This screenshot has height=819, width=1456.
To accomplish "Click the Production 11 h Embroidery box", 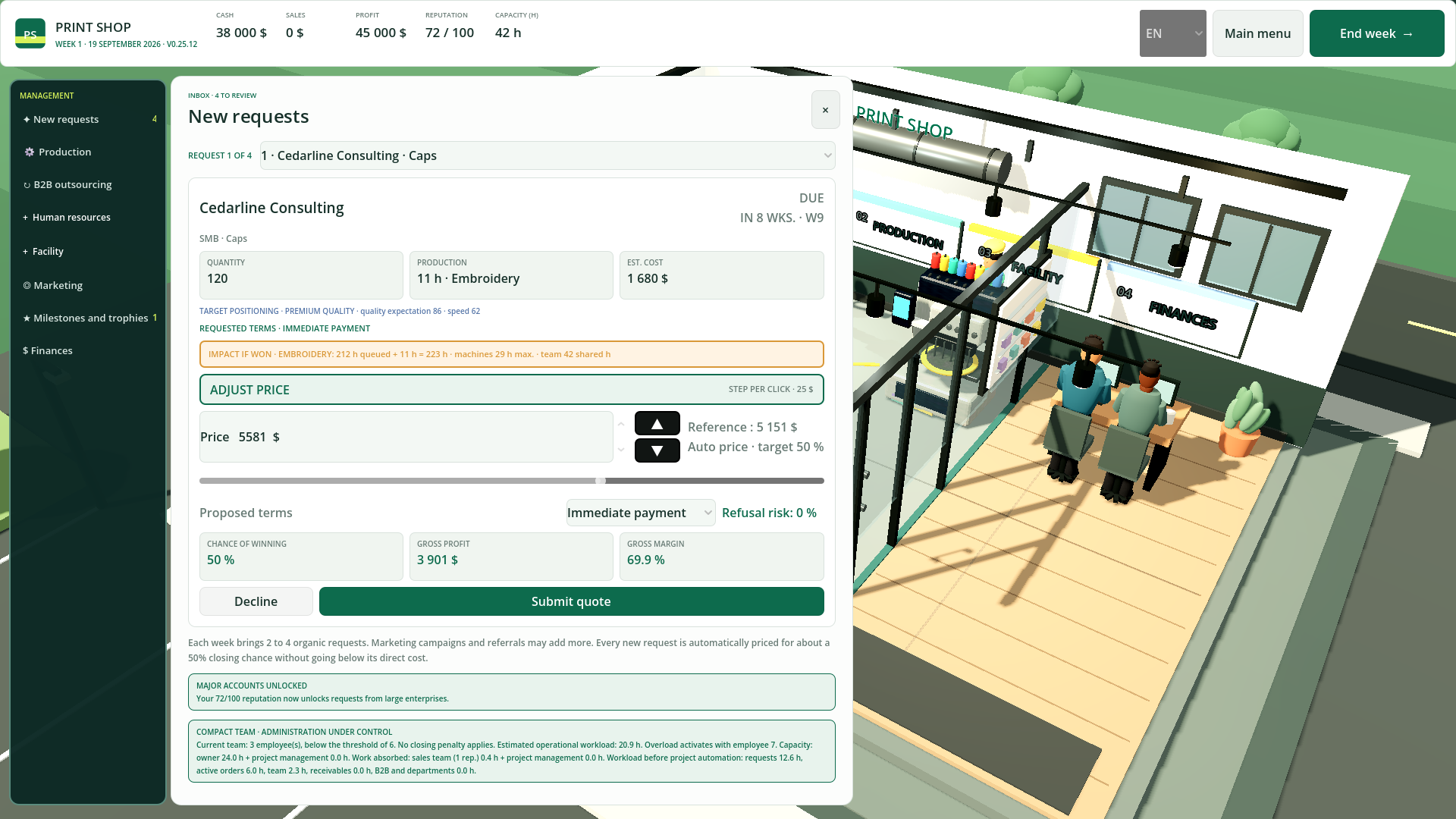I will [511, 275].
